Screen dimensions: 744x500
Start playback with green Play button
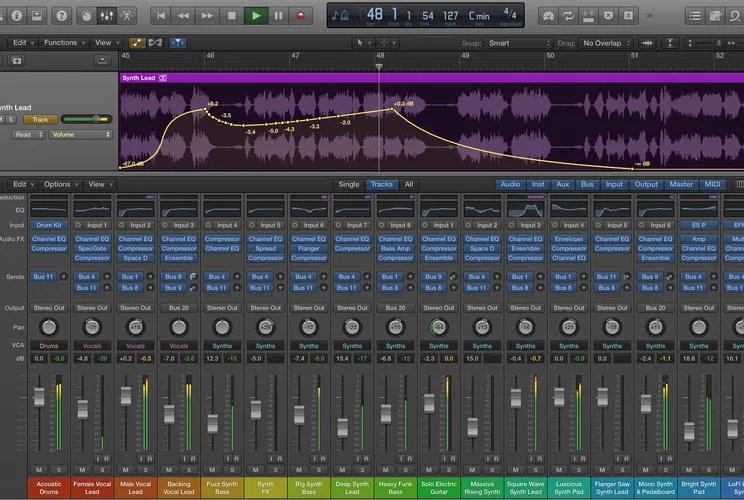click(255, 16)
